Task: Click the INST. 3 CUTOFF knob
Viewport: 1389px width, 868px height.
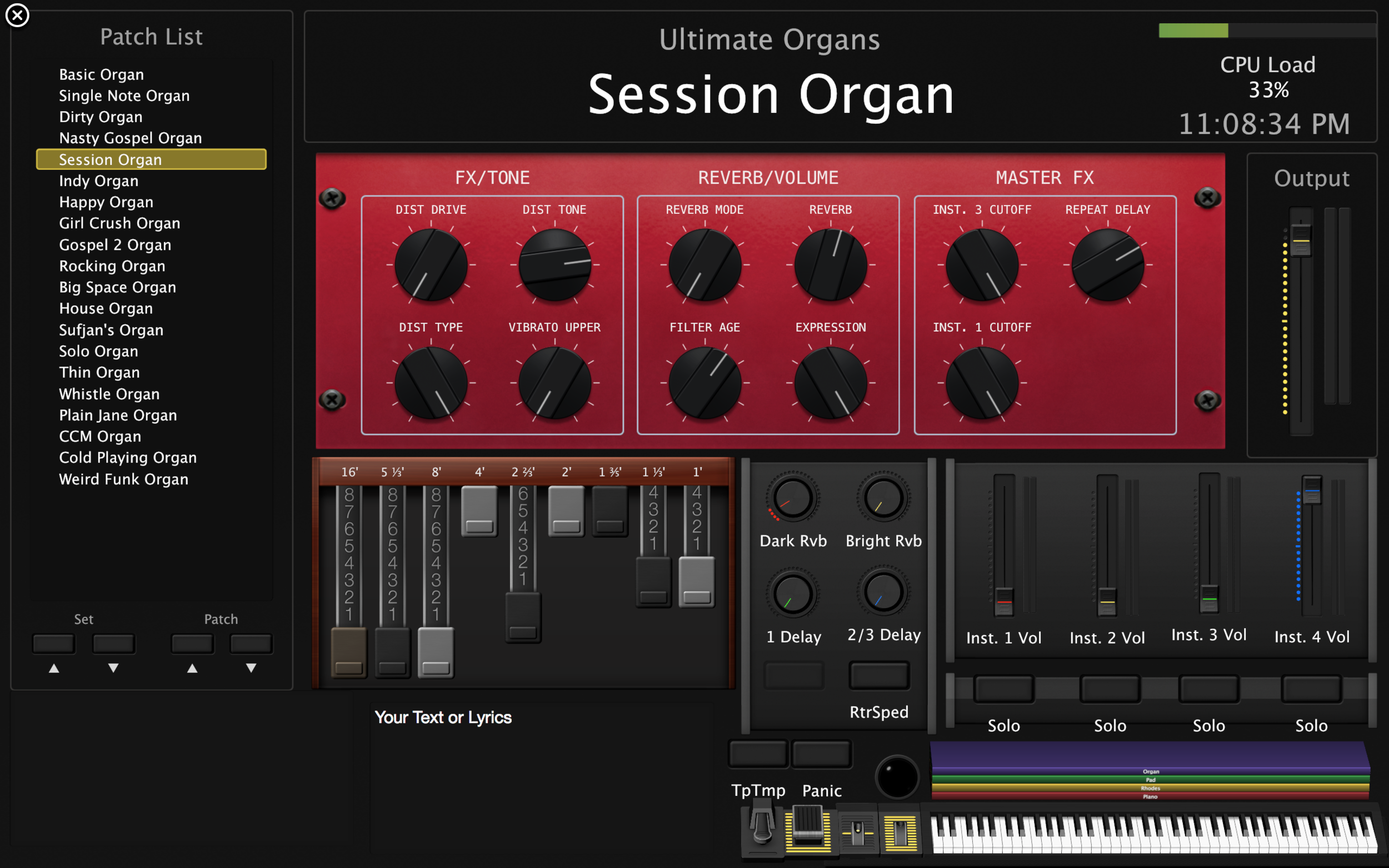Action: pyautogui.click(x=982, y=265)
